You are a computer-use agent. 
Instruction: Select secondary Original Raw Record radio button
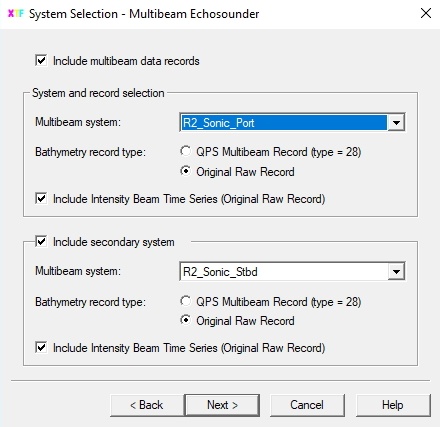(186, 320)
